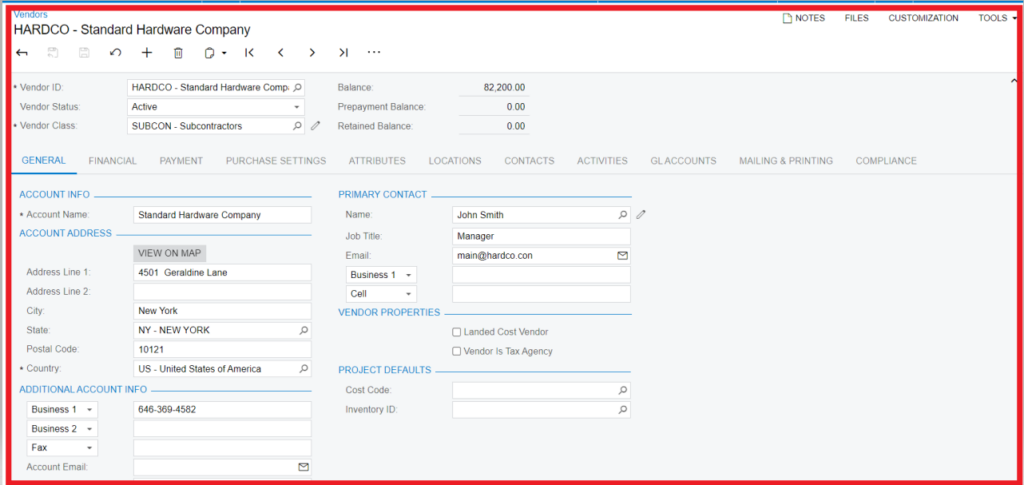Click the undo icon in toolbar

pyautogui.click(x=115, y=53)
